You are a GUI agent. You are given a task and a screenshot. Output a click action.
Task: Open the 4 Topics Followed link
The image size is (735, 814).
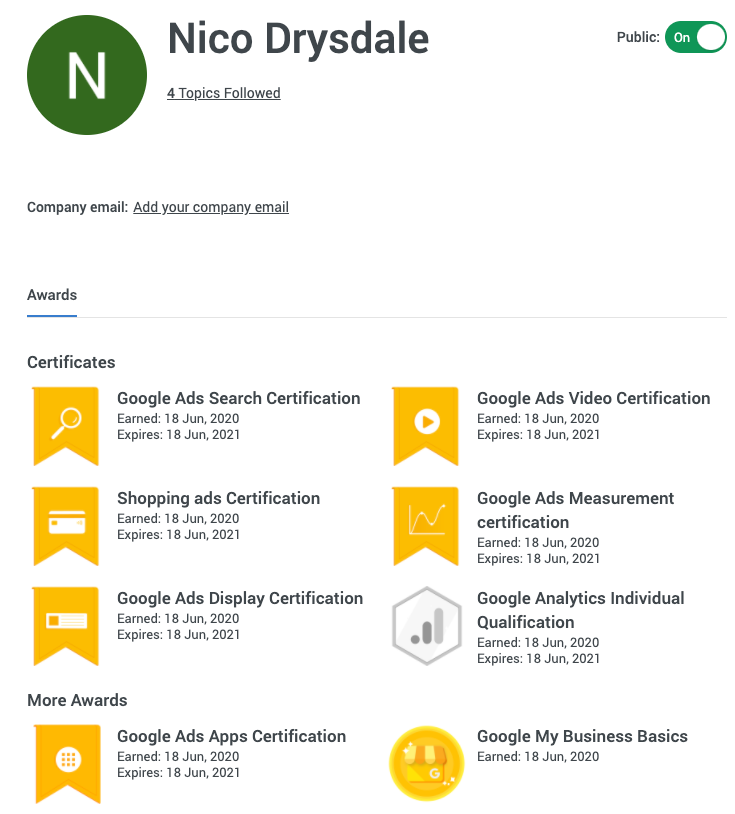[224, 93]
